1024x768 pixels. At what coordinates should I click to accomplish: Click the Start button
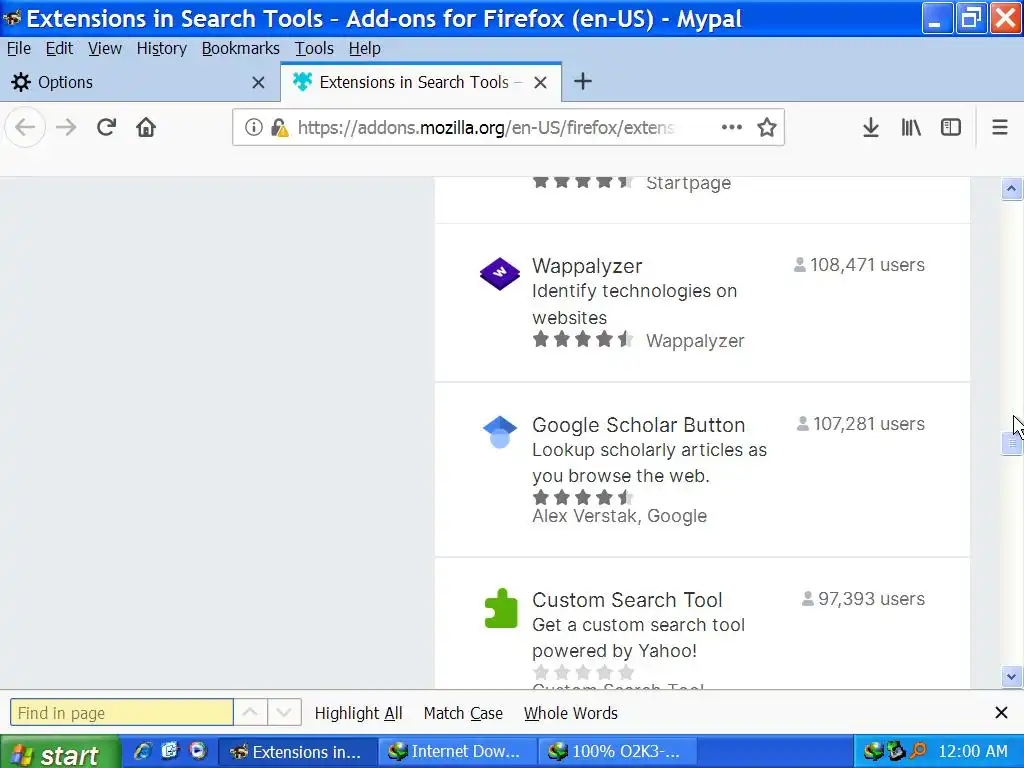[x=60, y=752]
